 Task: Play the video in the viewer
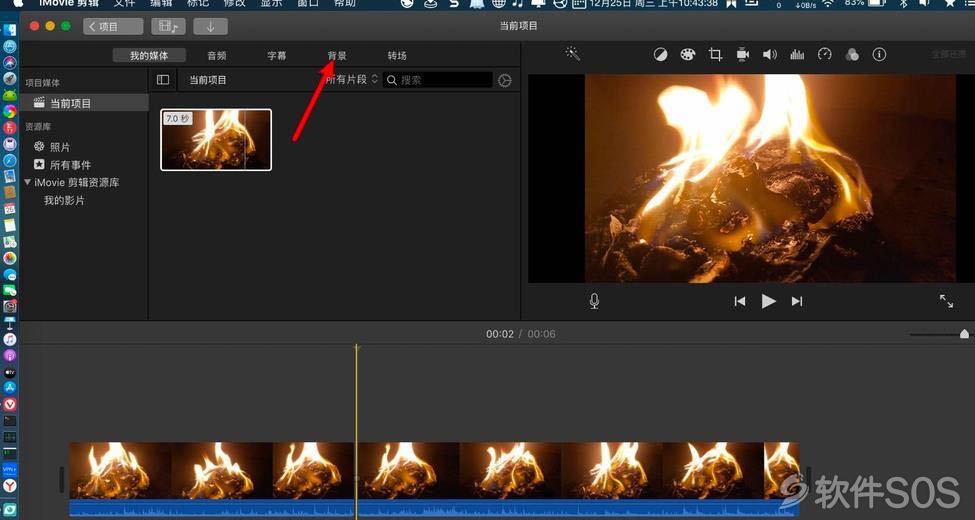(769, 301)
